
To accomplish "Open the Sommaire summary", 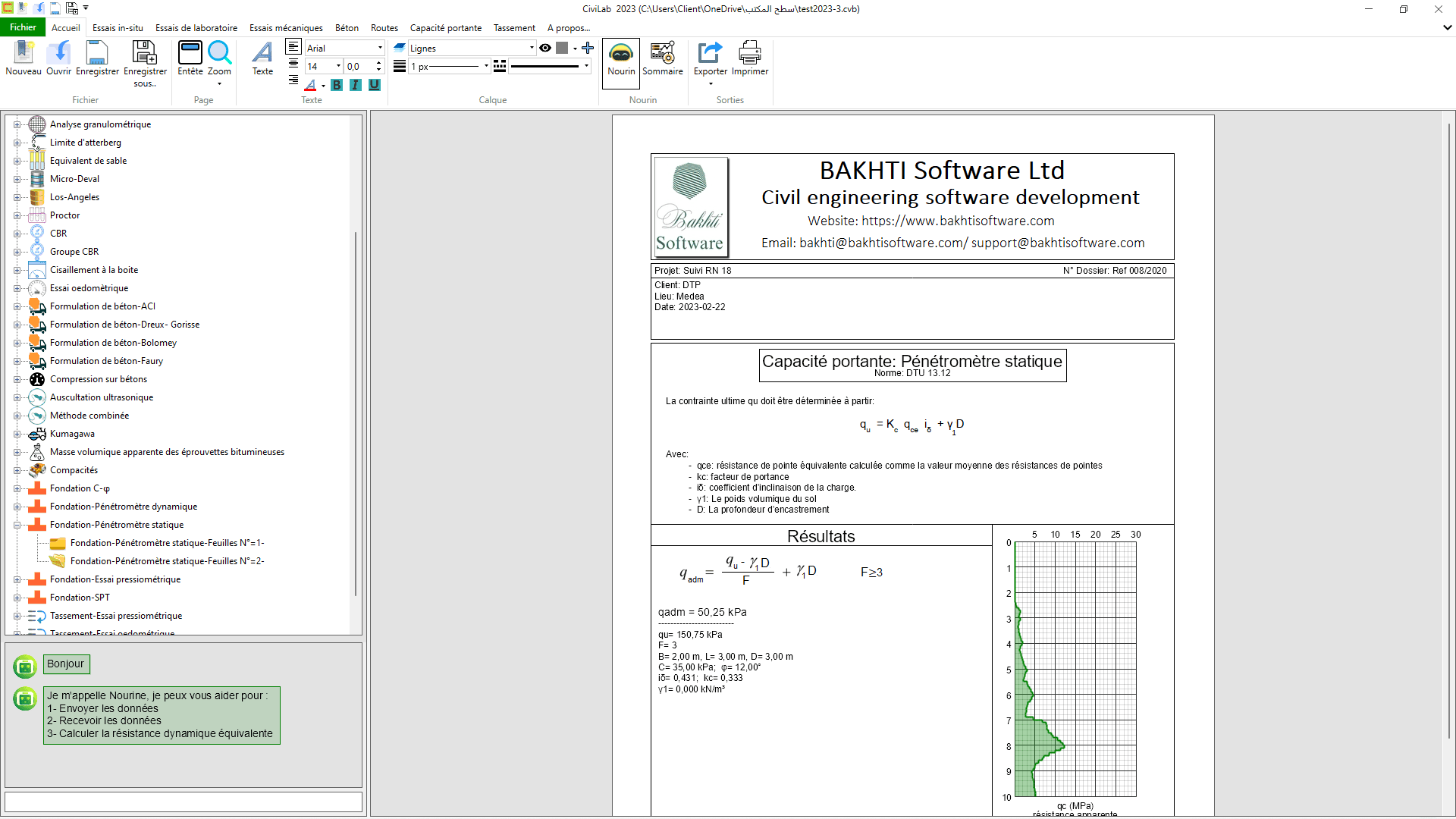I will pos(663,59).
